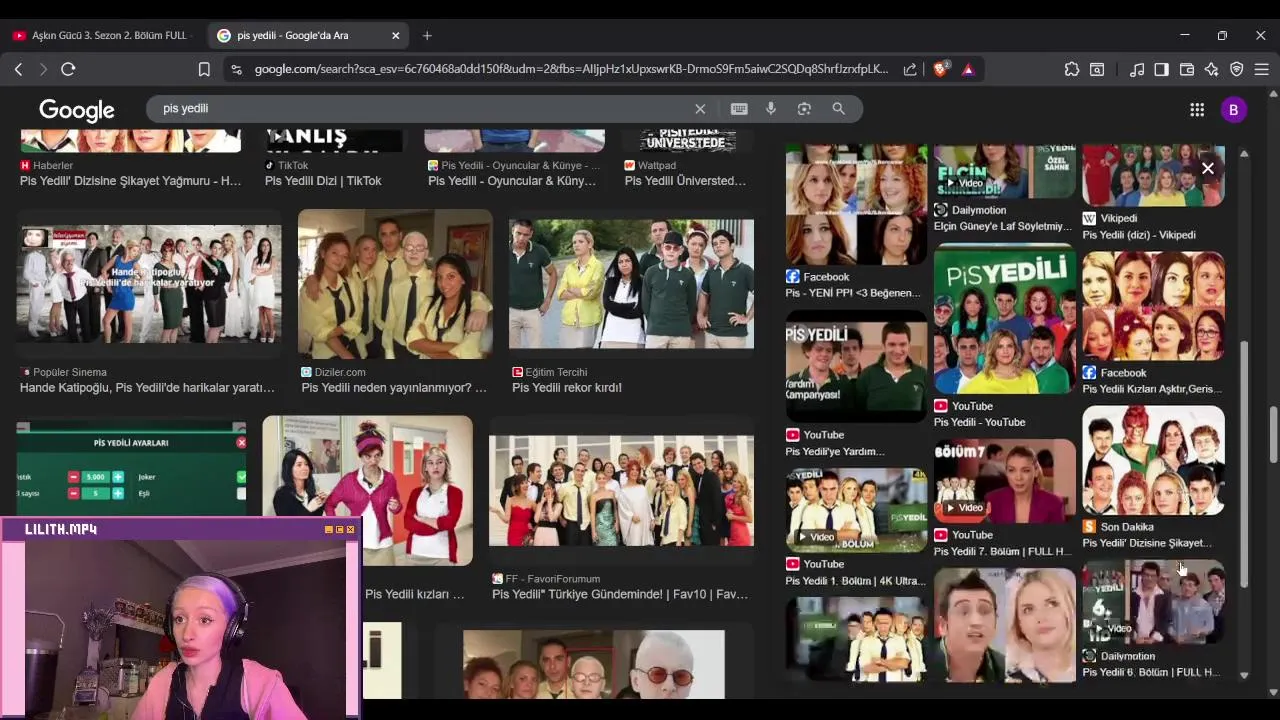This screenshot has height=720, width=1280.
Task: Open 'Pis Yedili Dizi | TikTok' result
Action: coord(323,181)
